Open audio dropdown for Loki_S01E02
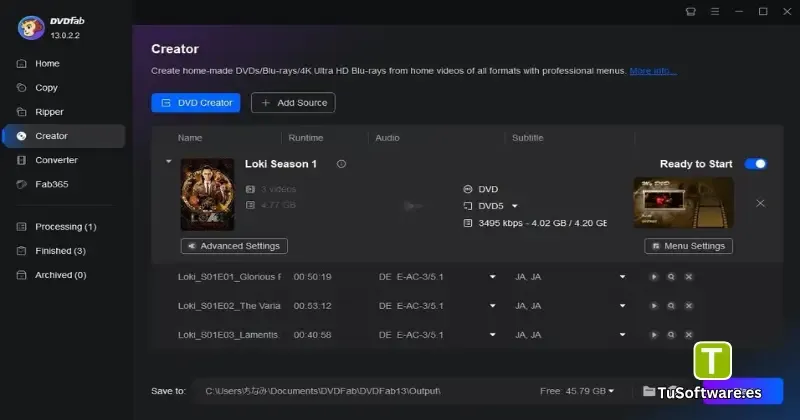Viewport: 800px width, 420px height. tap(492, 306)
